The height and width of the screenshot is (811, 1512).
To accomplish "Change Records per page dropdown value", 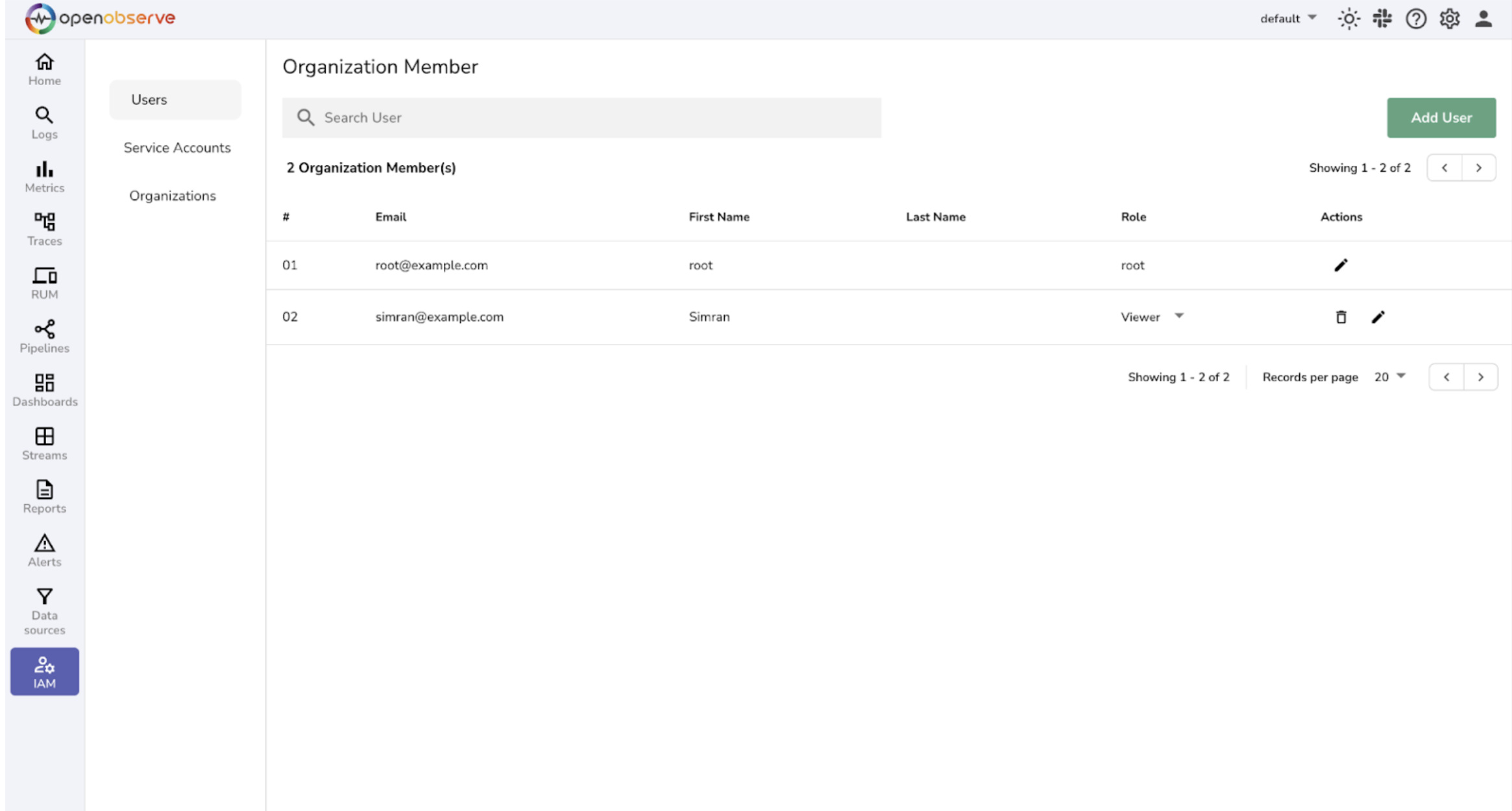I will (1389, 377).
